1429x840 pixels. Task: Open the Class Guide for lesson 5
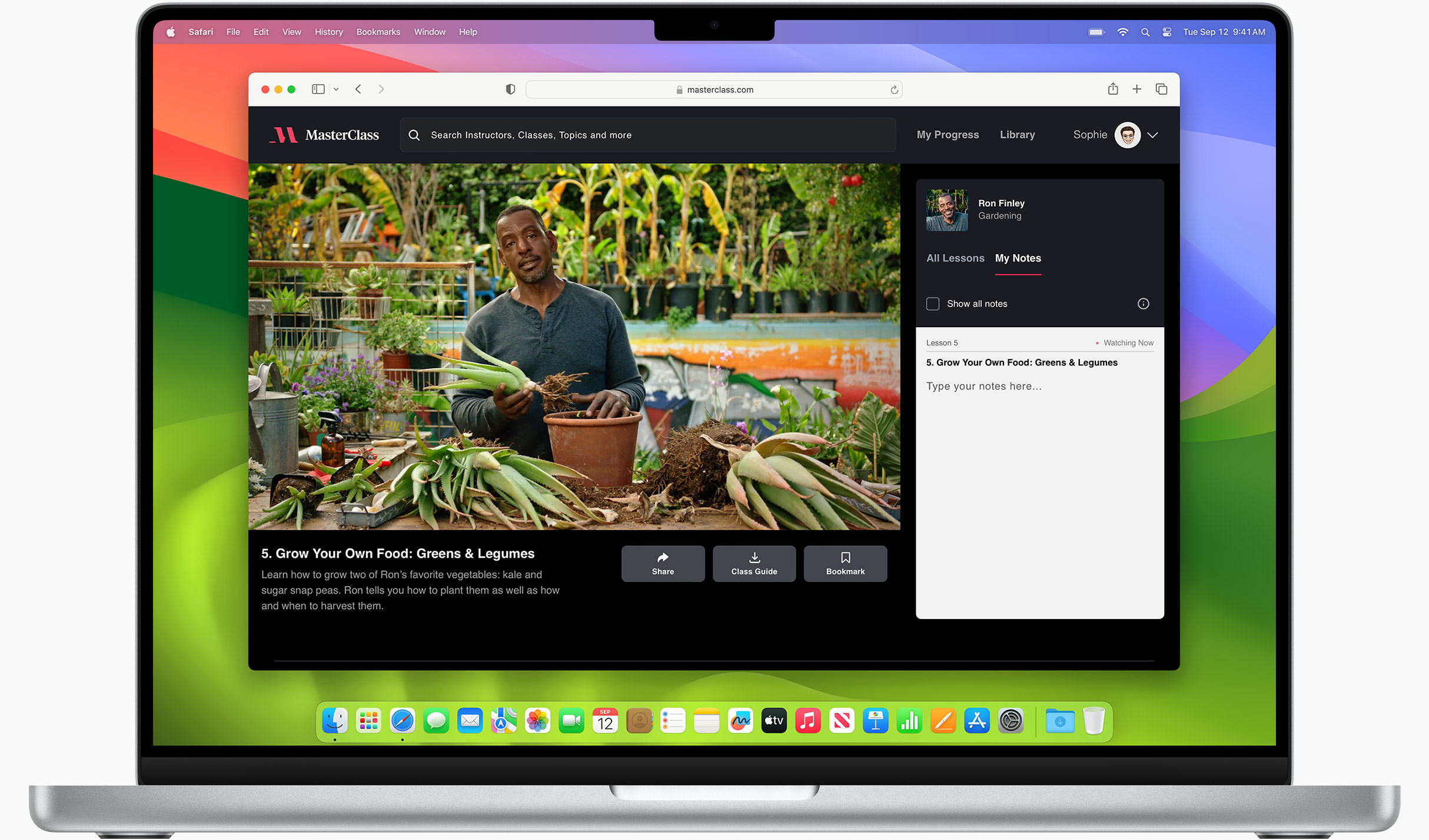pos(754,563)
